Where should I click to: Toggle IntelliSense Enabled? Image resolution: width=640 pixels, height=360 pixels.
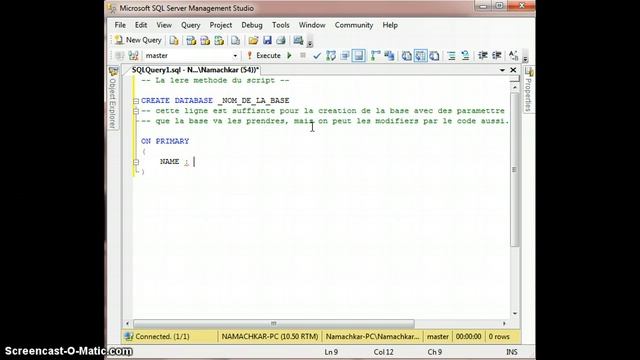pos(359,56)
